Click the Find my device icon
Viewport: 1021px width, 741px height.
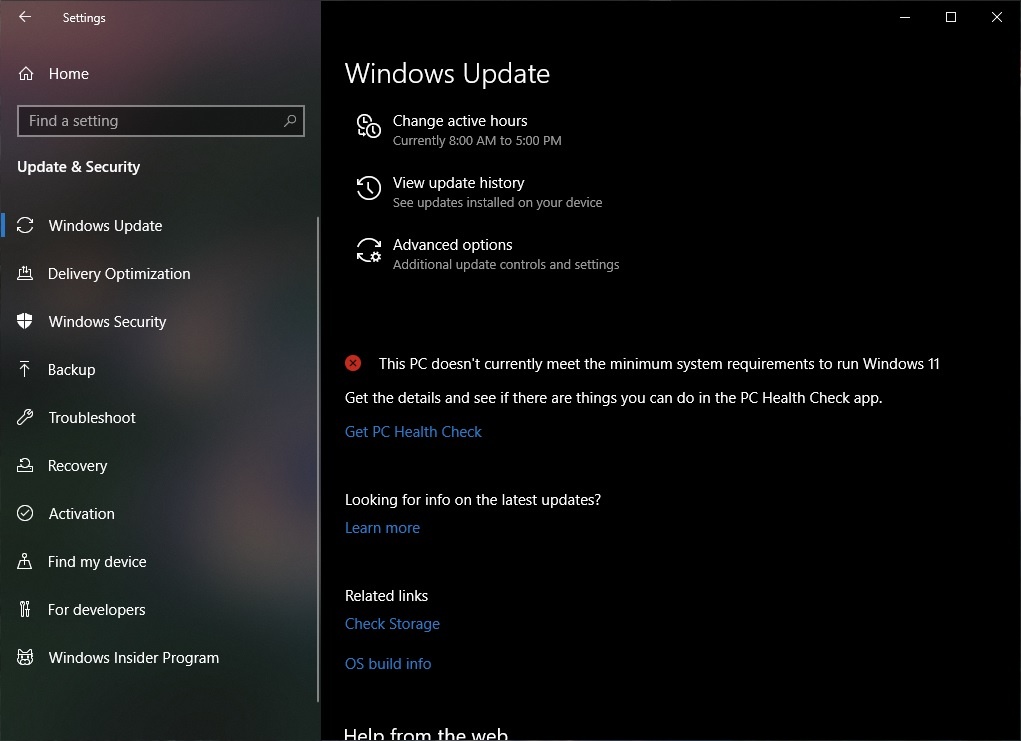coord(25,561)
